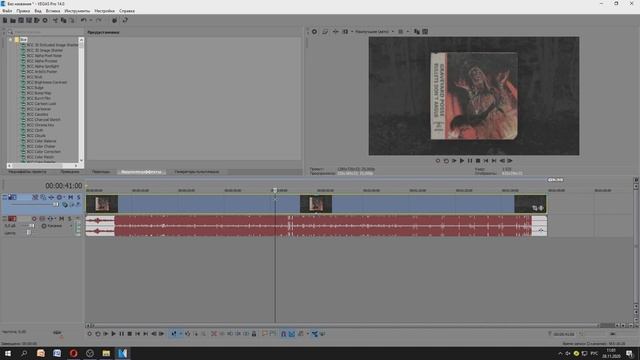This screenshot has width=640, height=360.
Task: Open the edit tool dropdown arrow
Action: [180, 334]
